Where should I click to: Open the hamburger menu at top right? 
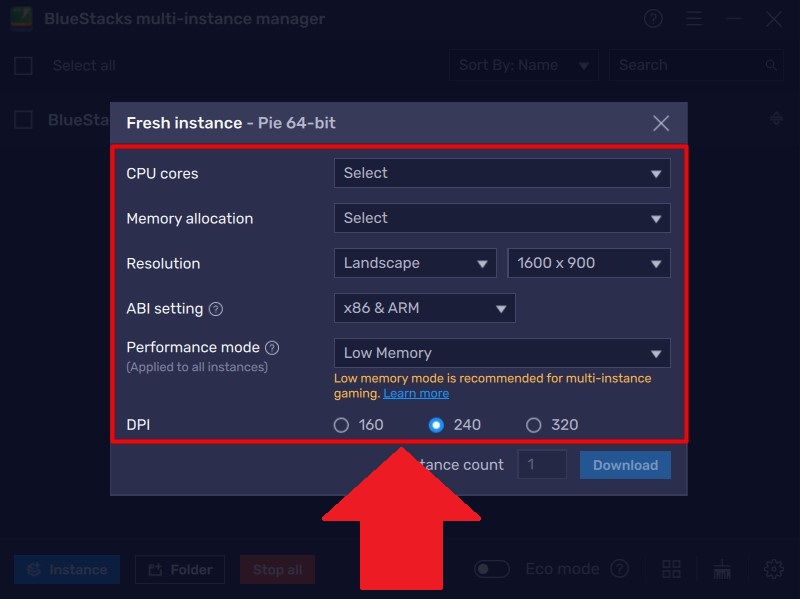coord(694,19)
